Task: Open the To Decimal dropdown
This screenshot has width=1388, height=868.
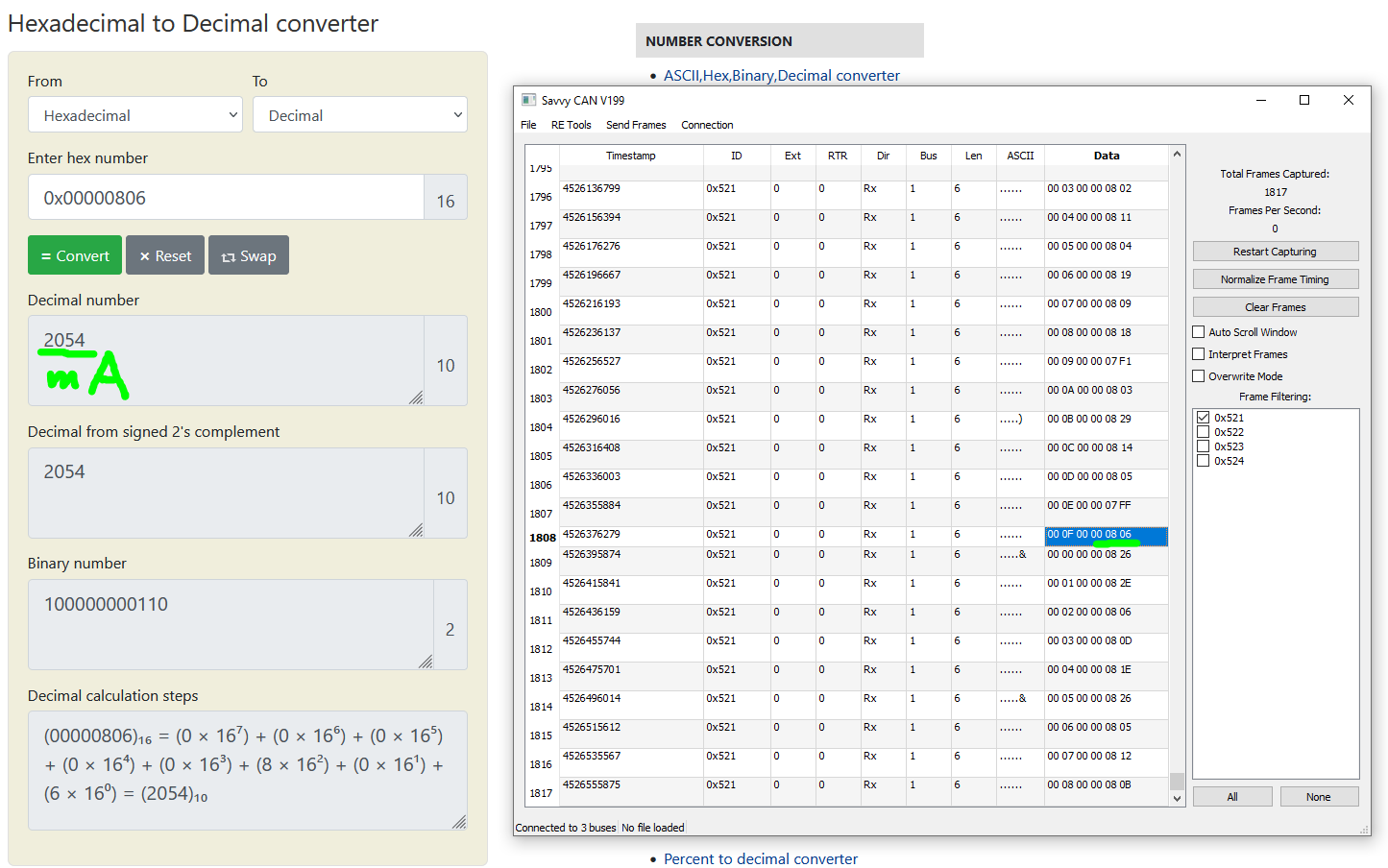Action: (x=360, y=115)
